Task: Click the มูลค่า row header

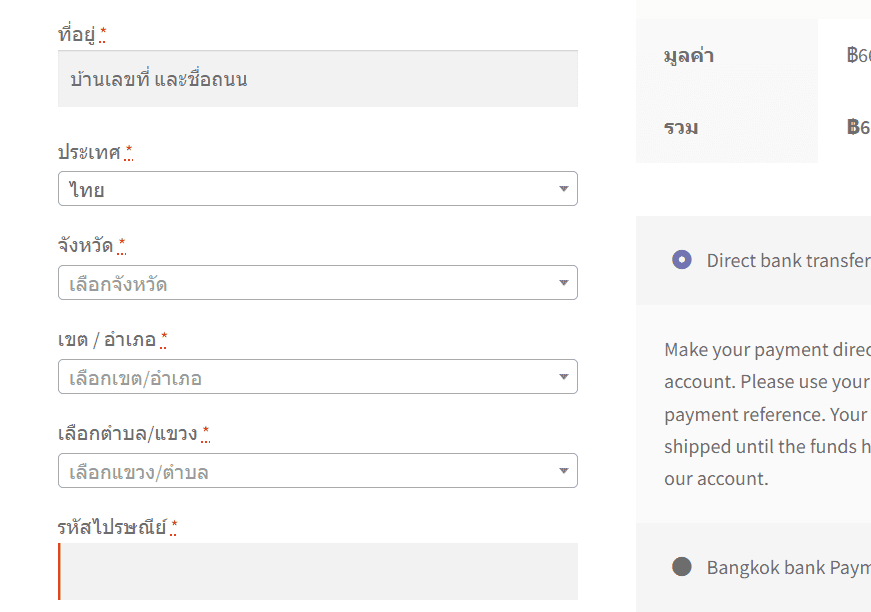Action: click(x=689, y=56)
